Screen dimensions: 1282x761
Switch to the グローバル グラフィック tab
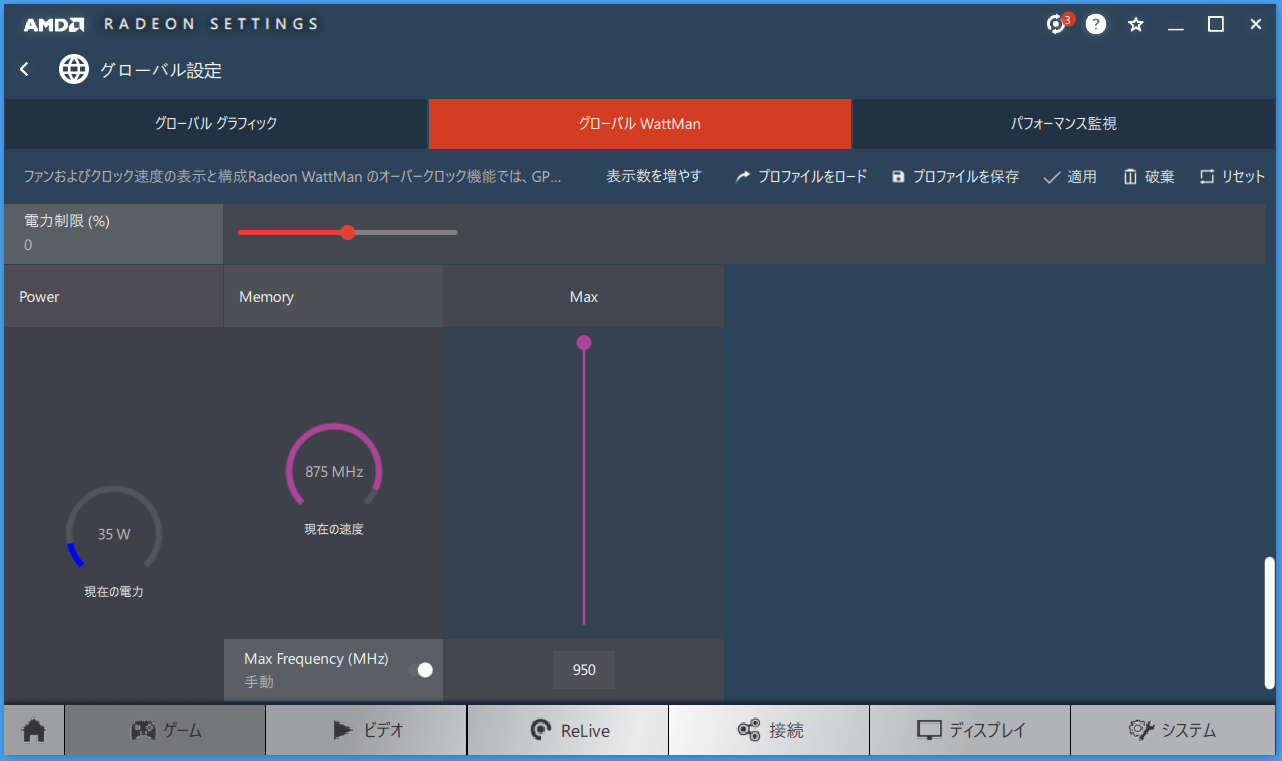(x=215, y=124)
